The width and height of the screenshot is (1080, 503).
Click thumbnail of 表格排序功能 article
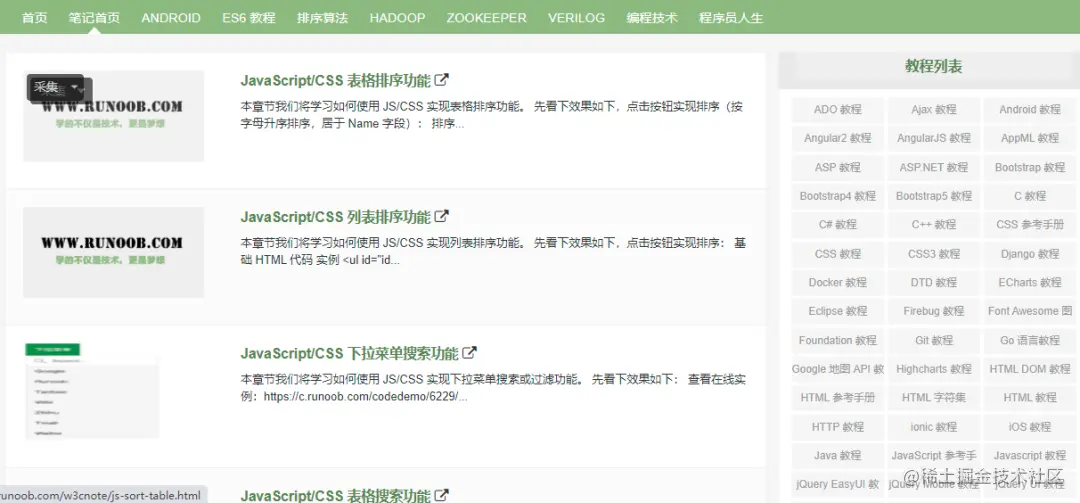[x=114, y=116]
